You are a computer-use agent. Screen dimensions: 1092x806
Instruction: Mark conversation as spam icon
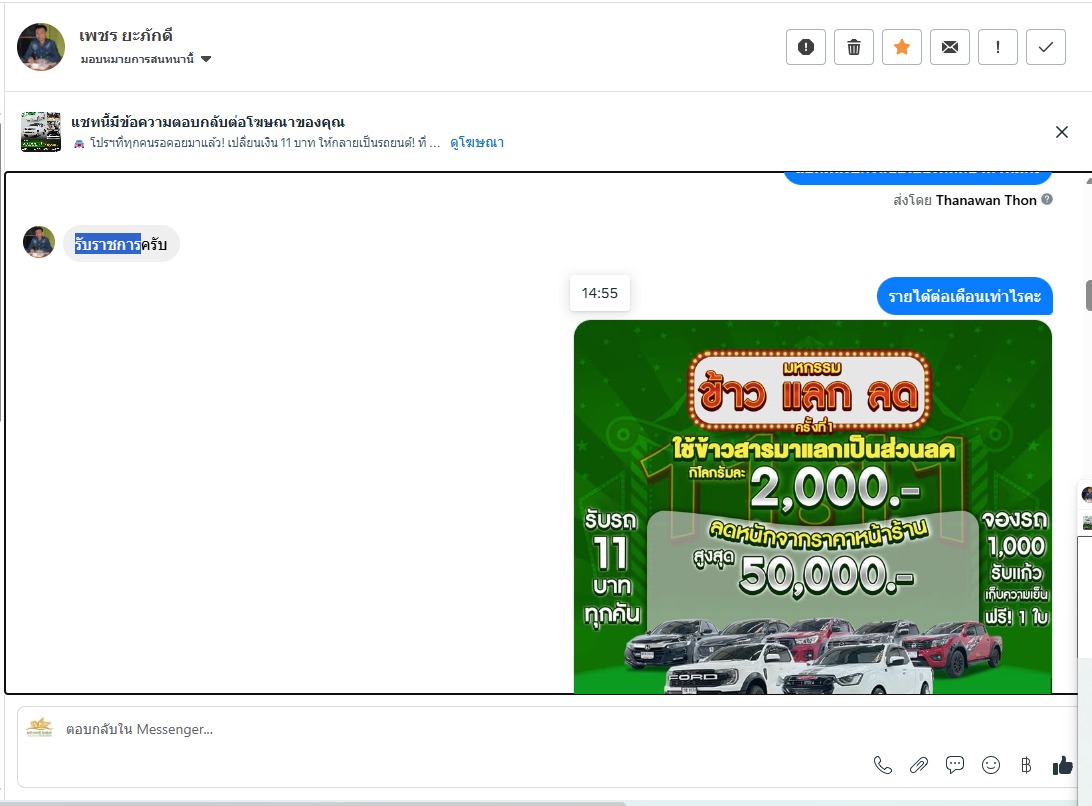(x=806, y=47)
